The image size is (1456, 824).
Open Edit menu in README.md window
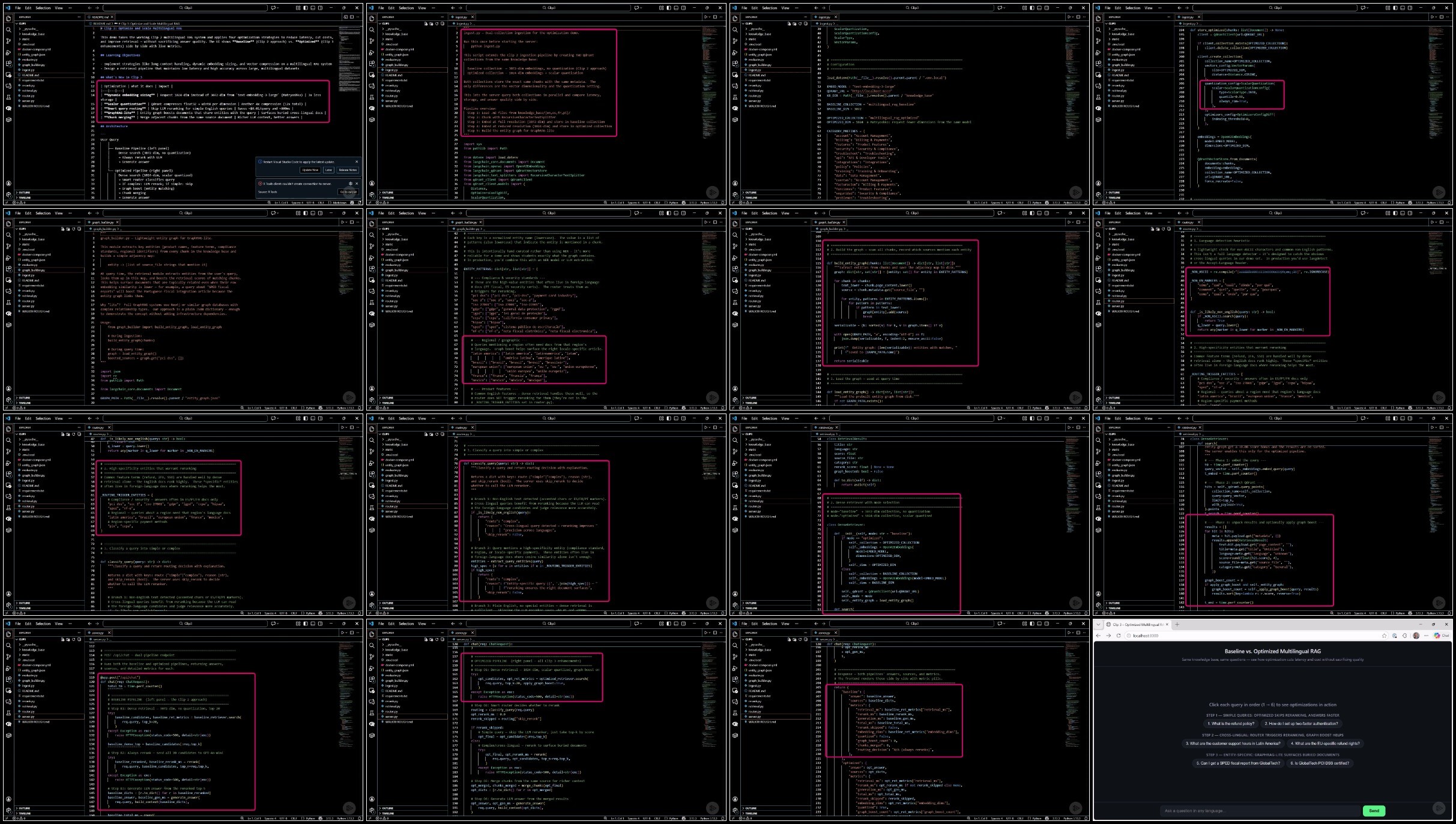coord(28,8)
